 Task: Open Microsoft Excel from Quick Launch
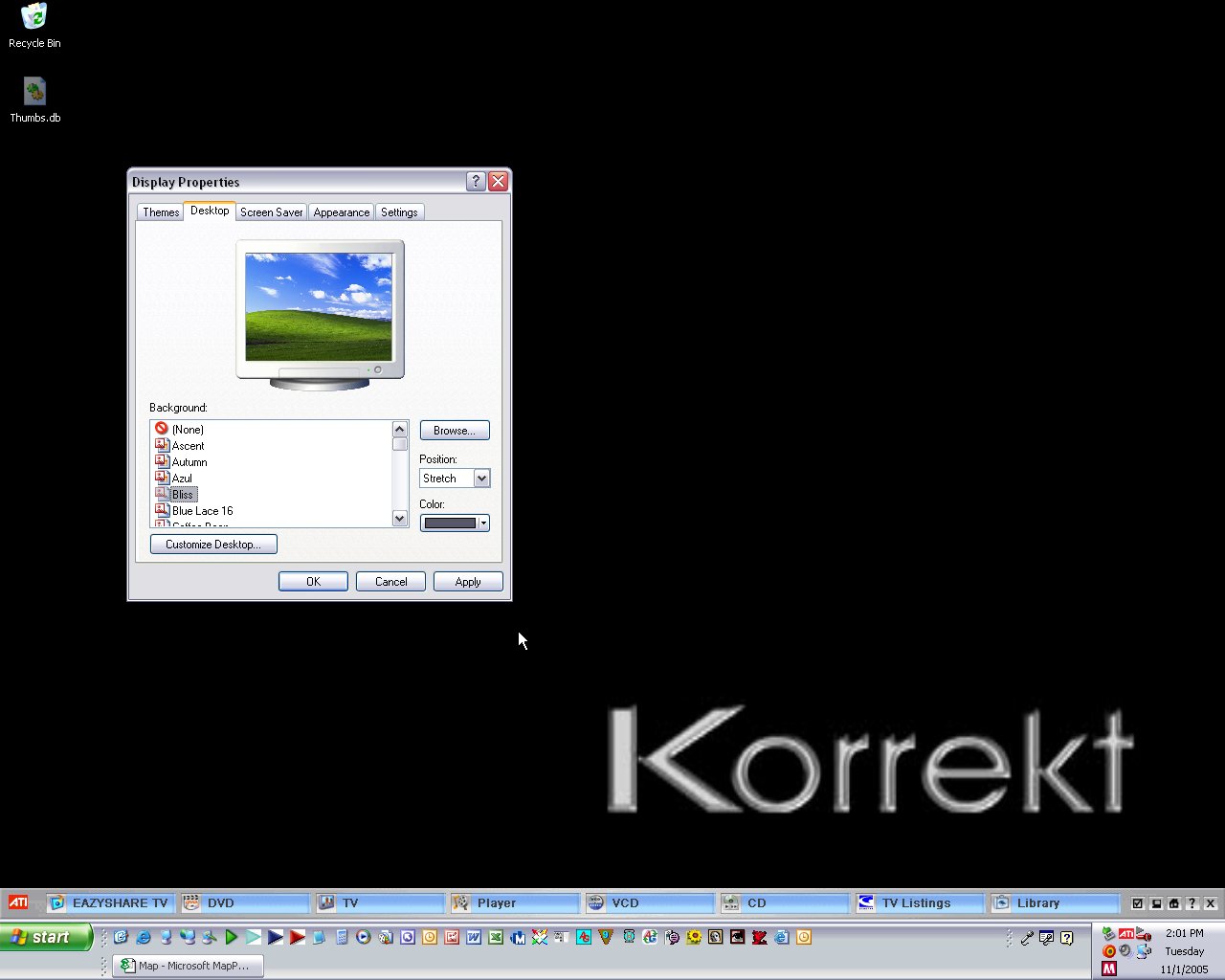click(496, 937)
